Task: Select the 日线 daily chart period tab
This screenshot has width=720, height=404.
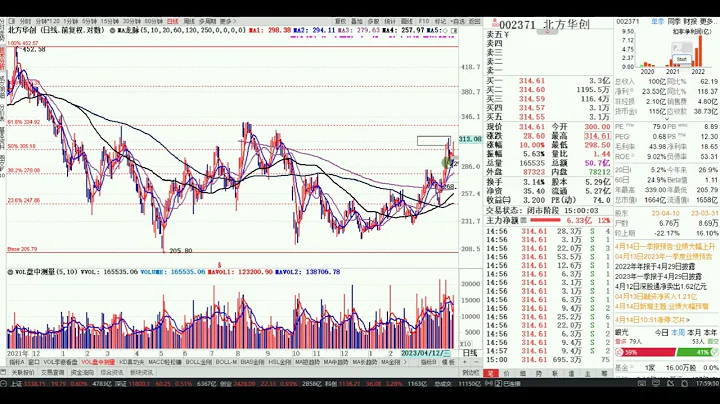Action: coord(173,22)
